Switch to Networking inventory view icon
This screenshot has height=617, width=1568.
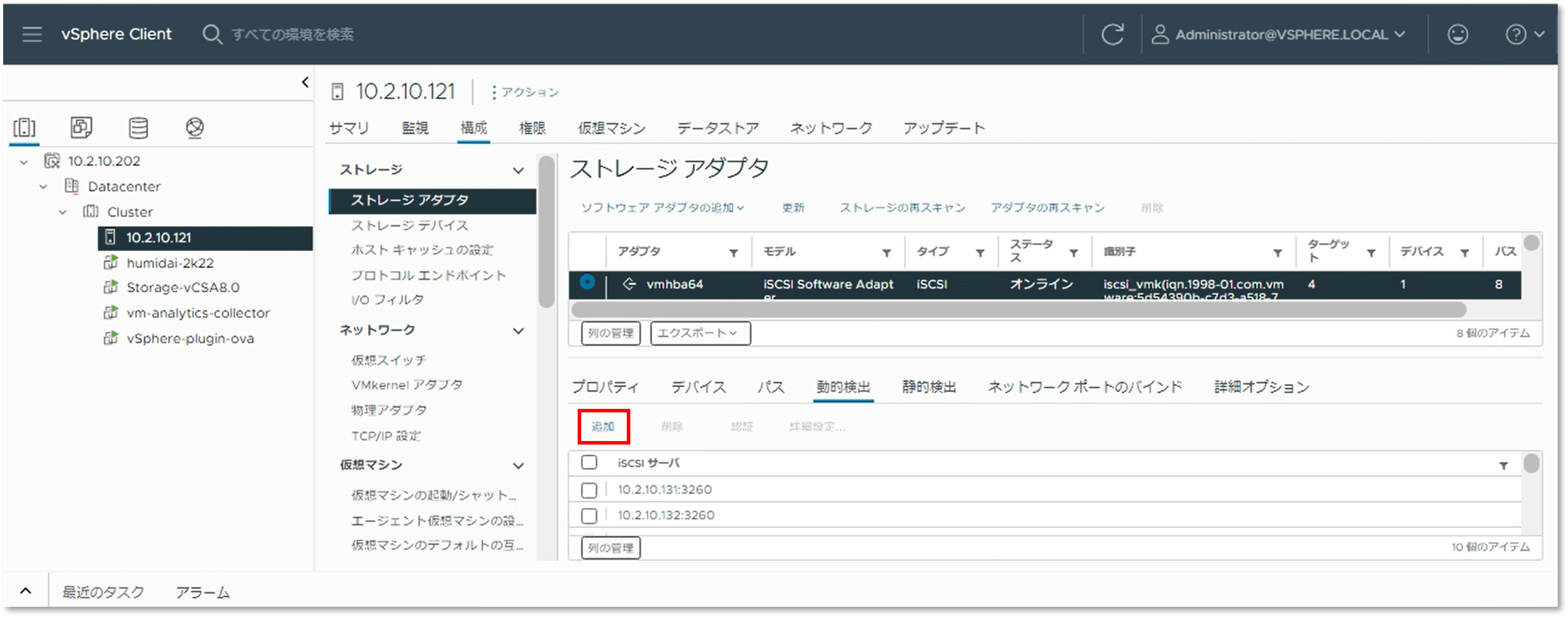click(x=195, y=128)
